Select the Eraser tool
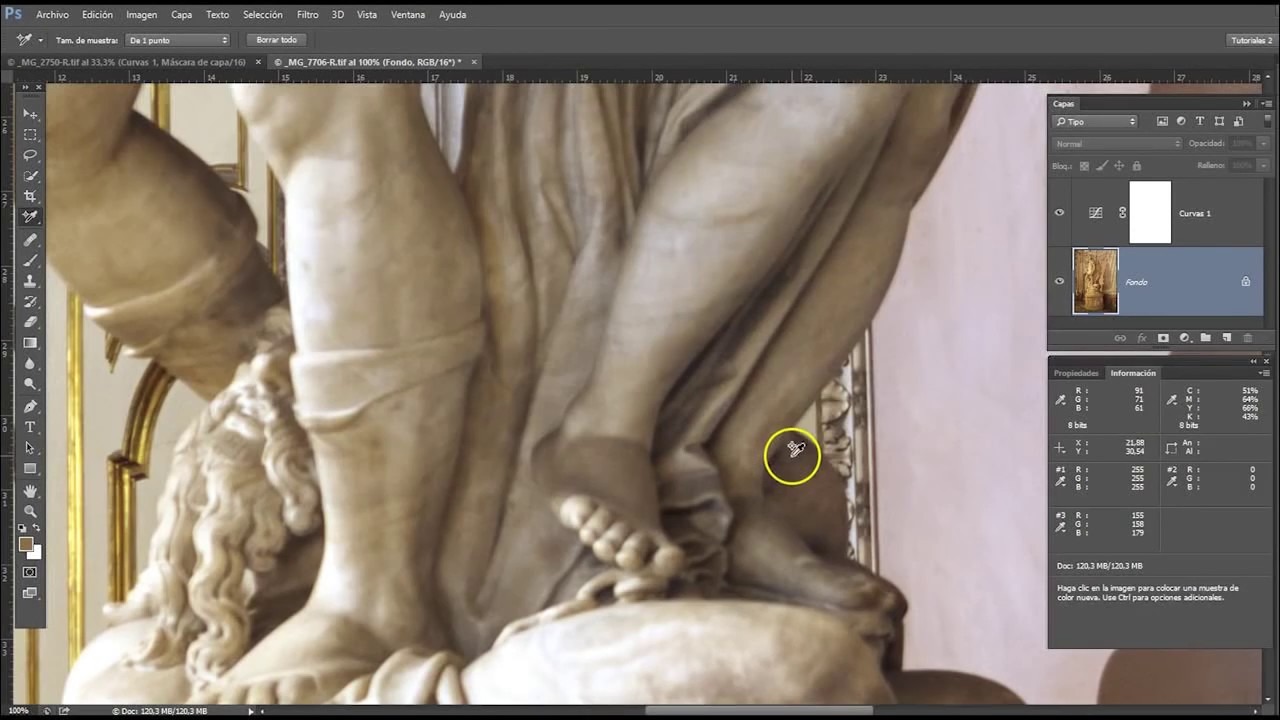This screenshot has width=1280, height=720. [30, 322]
